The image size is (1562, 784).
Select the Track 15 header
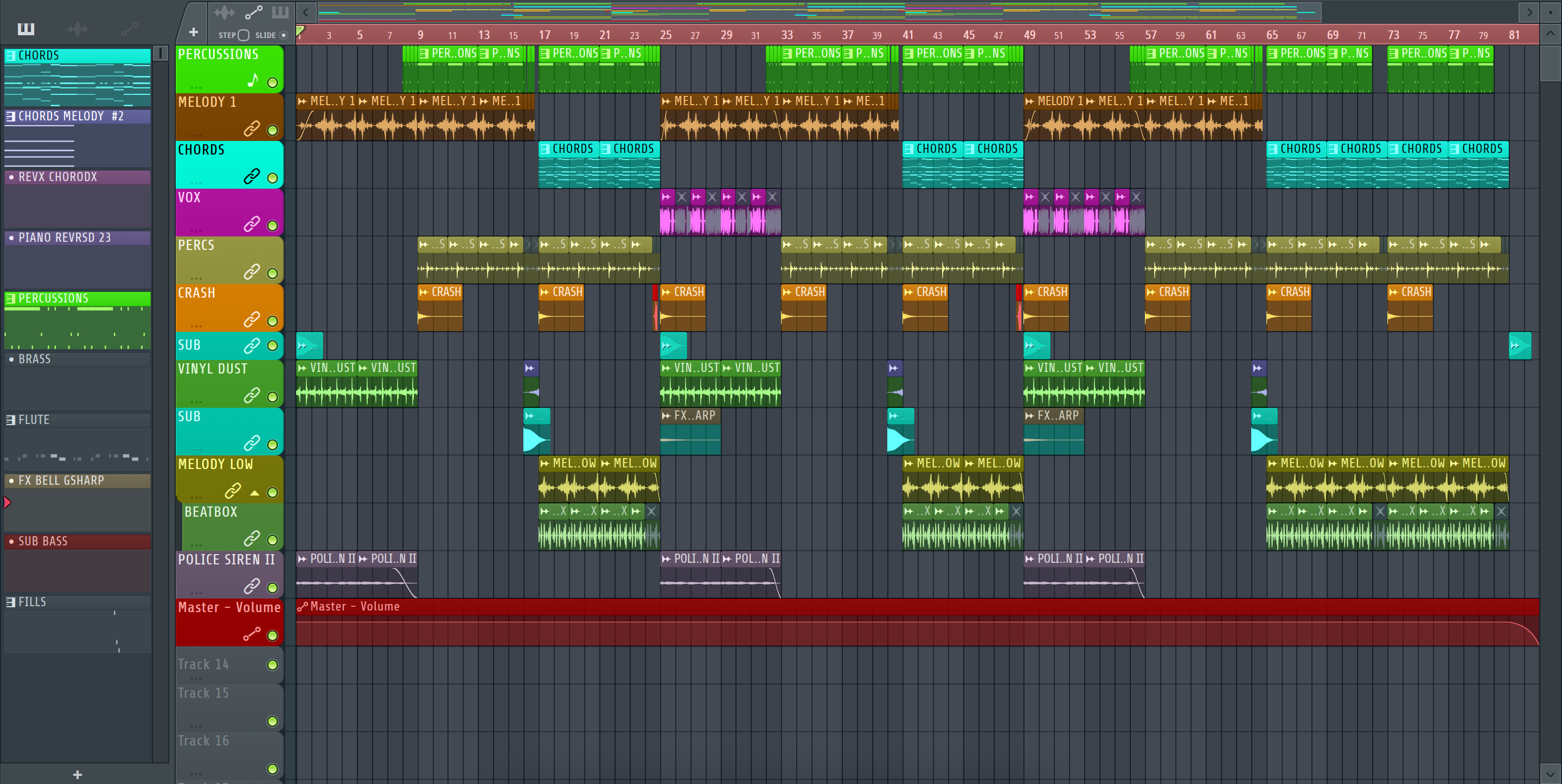point(229,707)
